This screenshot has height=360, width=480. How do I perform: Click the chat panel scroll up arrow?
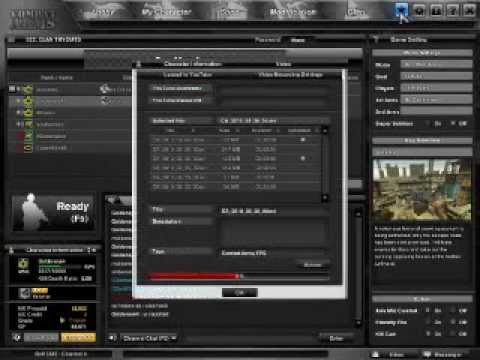coord(358,213)
